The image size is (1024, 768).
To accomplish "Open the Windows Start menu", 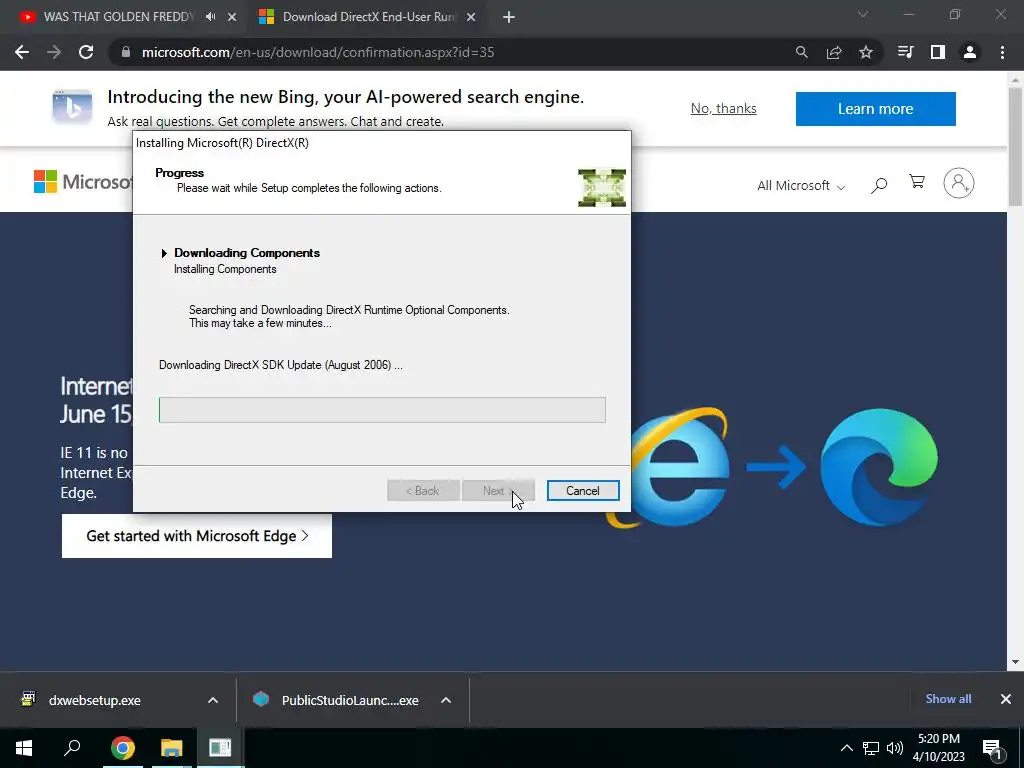I will coord(24,748).
